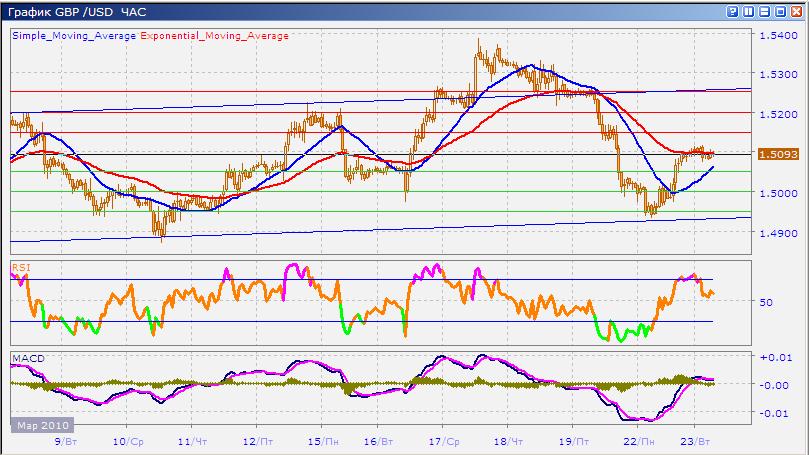Click the current price tag 1.5093
The image size is (809, 455).
pos(778,155)
